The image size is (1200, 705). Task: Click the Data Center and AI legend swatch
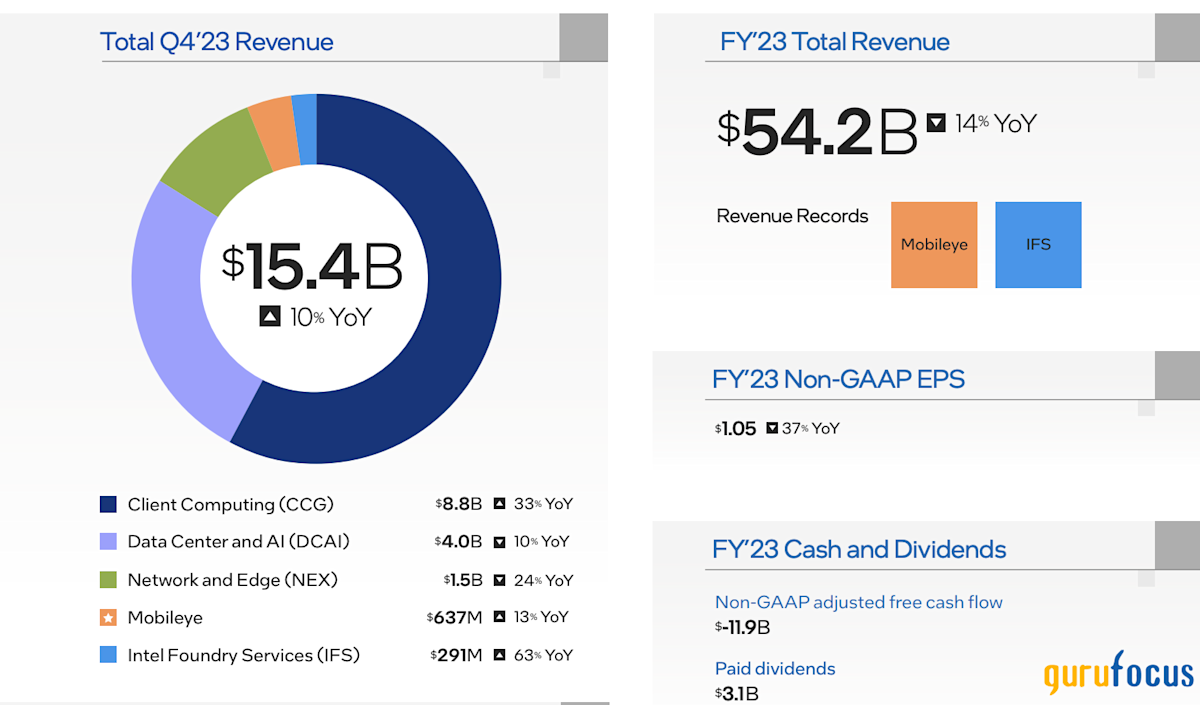tap(109, 542)
